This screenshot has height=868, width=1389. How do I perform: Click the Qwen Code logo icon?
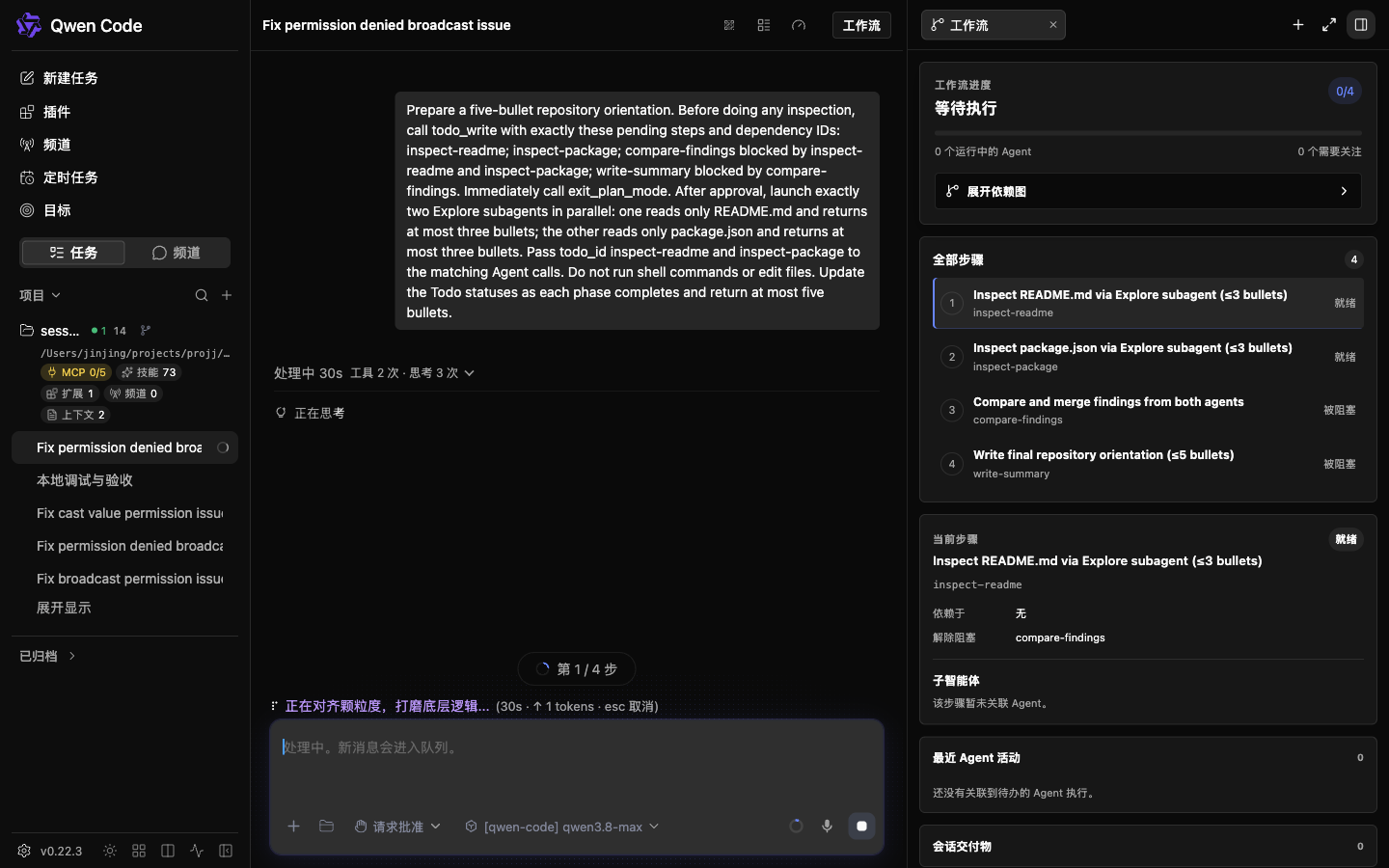[x=29, y=25]
